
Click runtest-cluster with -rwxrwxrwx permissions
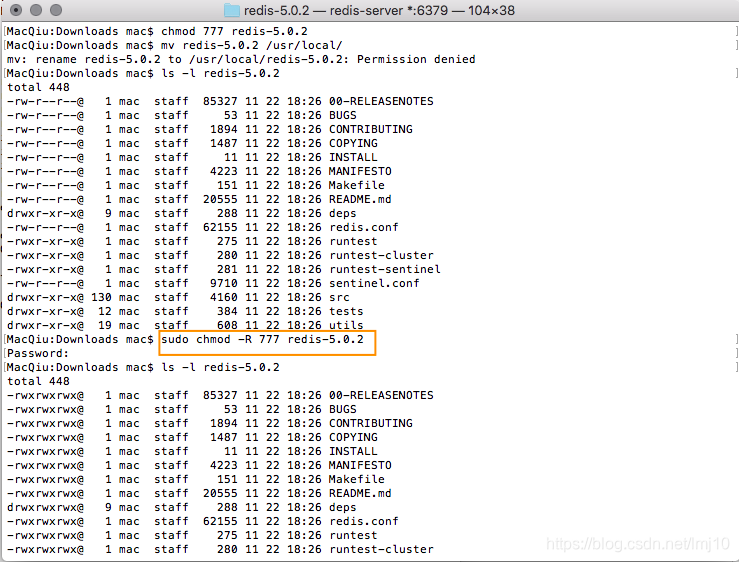(x=381, y=550)
